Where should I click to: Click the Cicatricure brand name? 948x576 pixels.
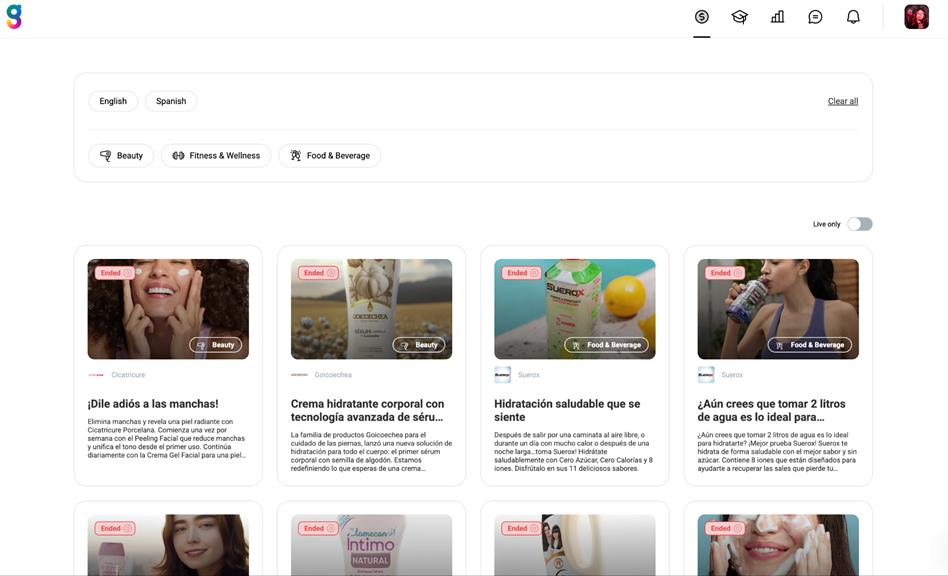tap(128, 375)
